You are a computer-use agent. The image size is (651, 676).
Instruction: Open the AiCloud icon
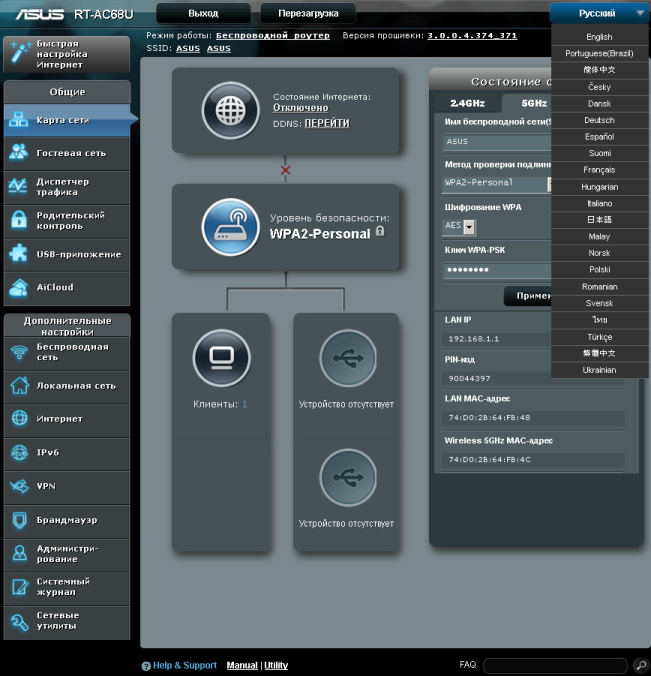point(19,288)
